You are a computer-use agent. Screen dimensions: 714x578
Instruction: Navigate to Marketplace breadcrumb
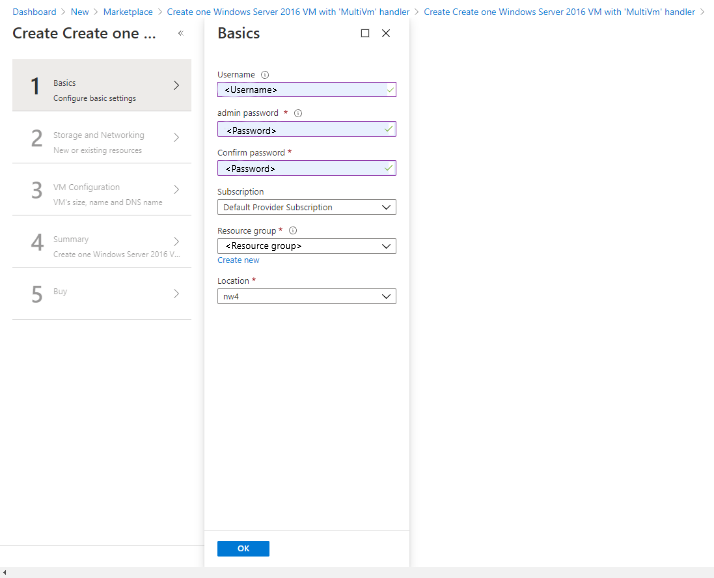tap(127, 12)
